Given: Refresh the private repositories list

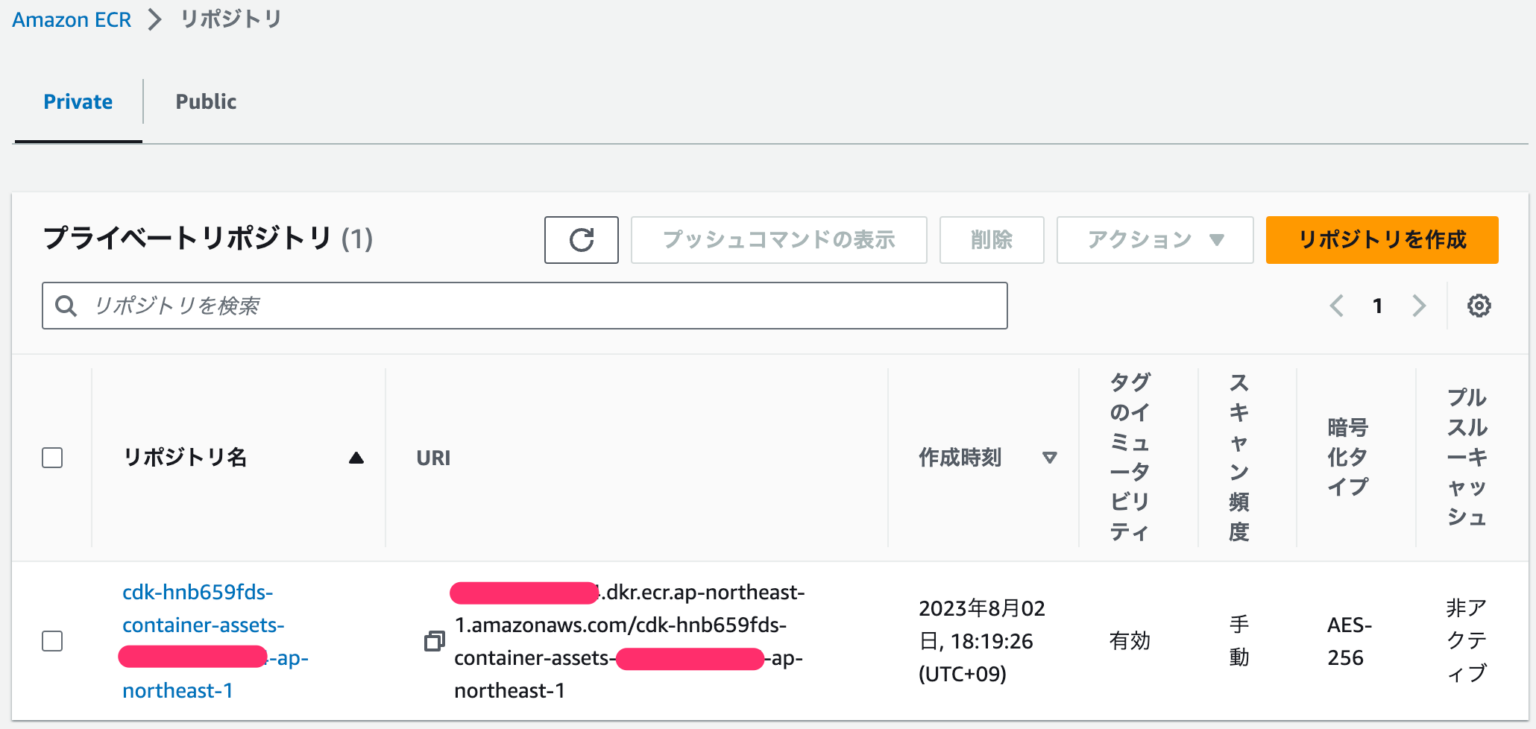Looking at the screenshot, I should (x=581, y=240).
